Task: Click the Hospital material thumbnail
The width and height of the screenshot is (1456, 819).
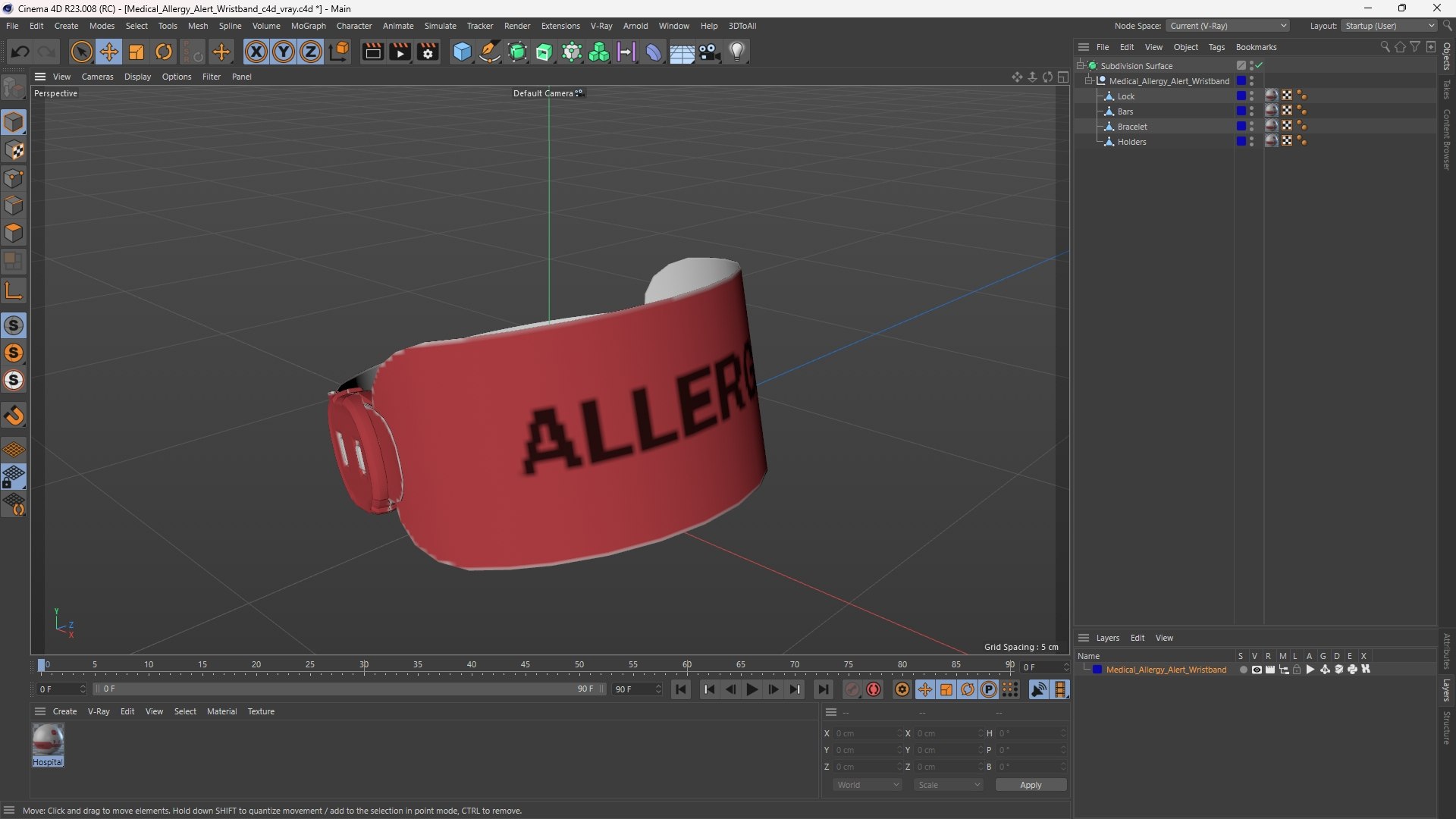Action: [48, 740]
